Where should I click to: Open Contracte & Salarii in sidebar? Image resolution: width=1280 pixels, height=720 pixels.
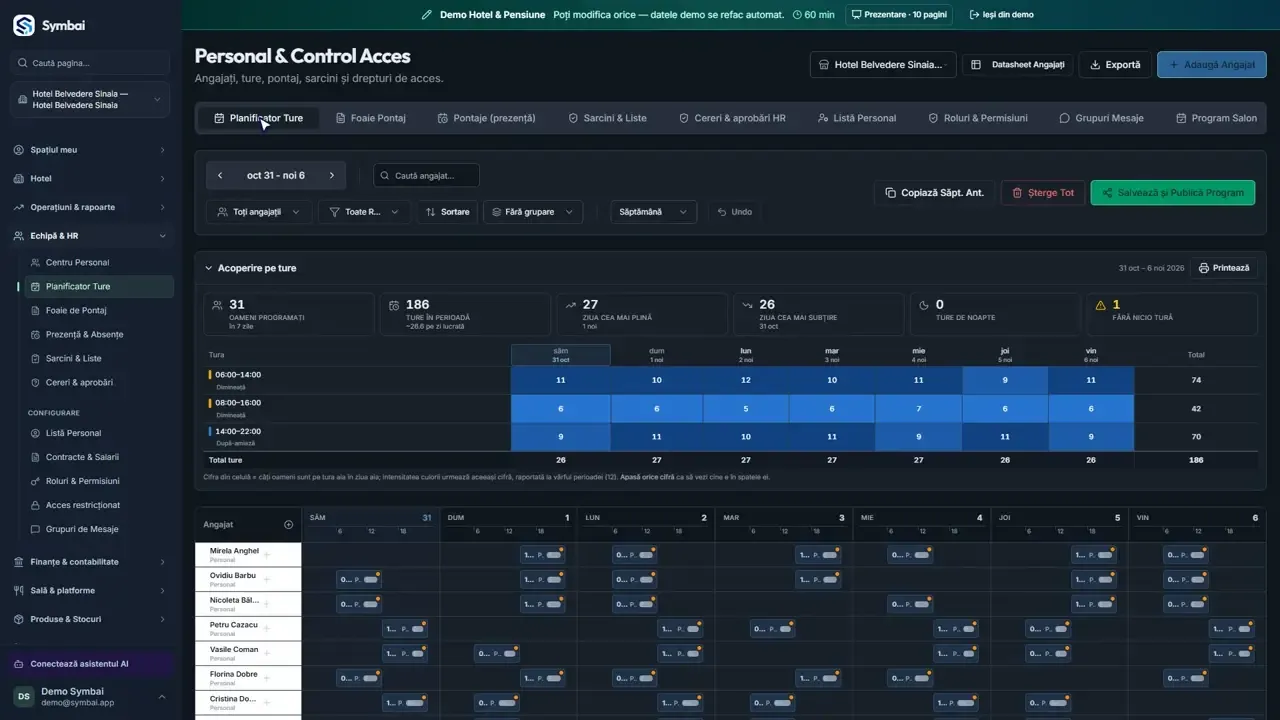(98, 457)
